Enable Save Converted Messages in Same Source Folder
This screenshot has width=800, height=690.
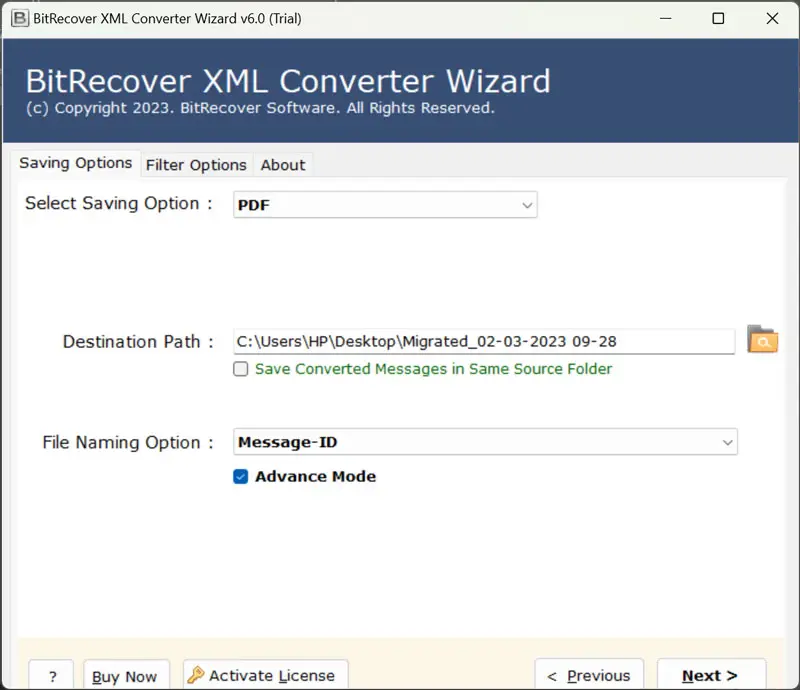click(x=241, y=369)
